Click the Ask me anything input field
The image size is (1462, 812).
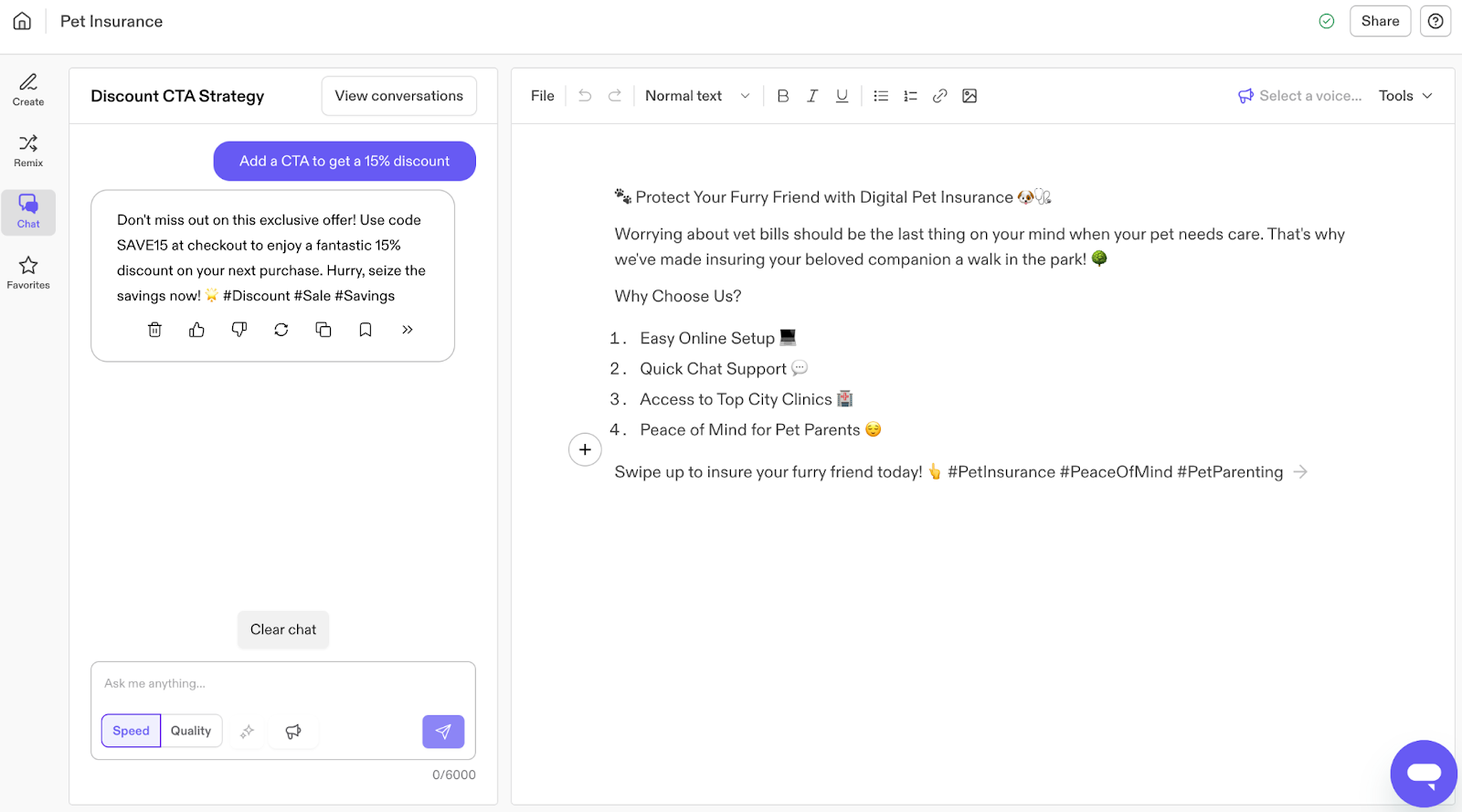pyautogui.click(x=282, y=683)
